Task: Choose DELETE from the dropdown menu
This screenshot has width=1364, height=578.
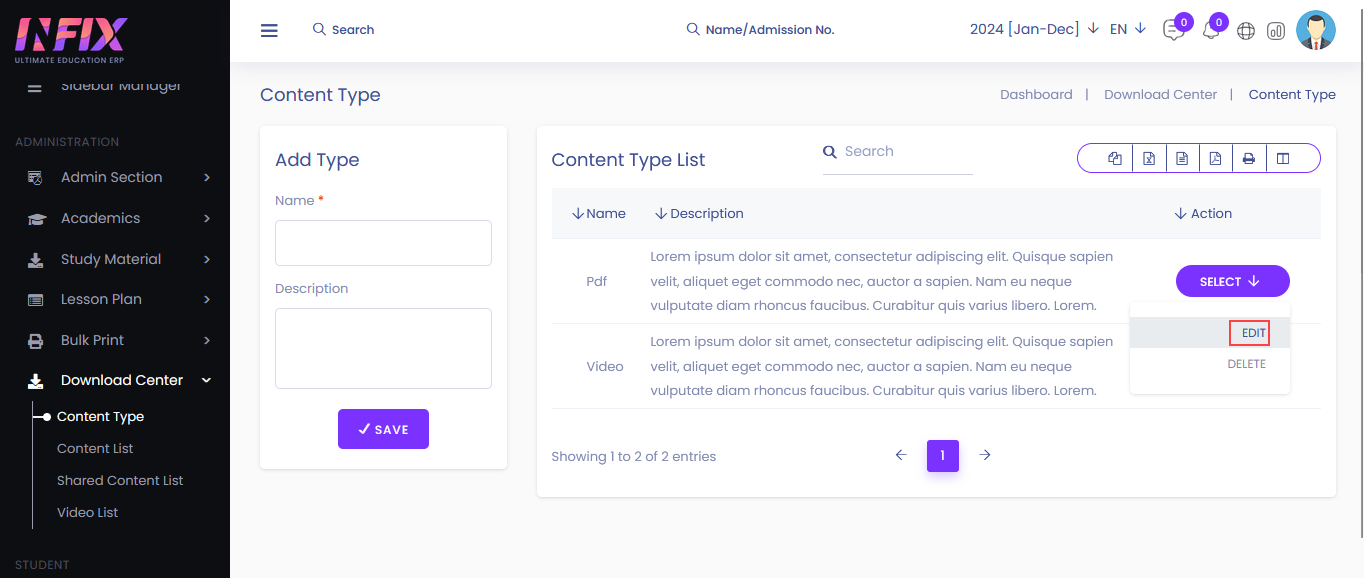Action: [x=1246, y=364]
